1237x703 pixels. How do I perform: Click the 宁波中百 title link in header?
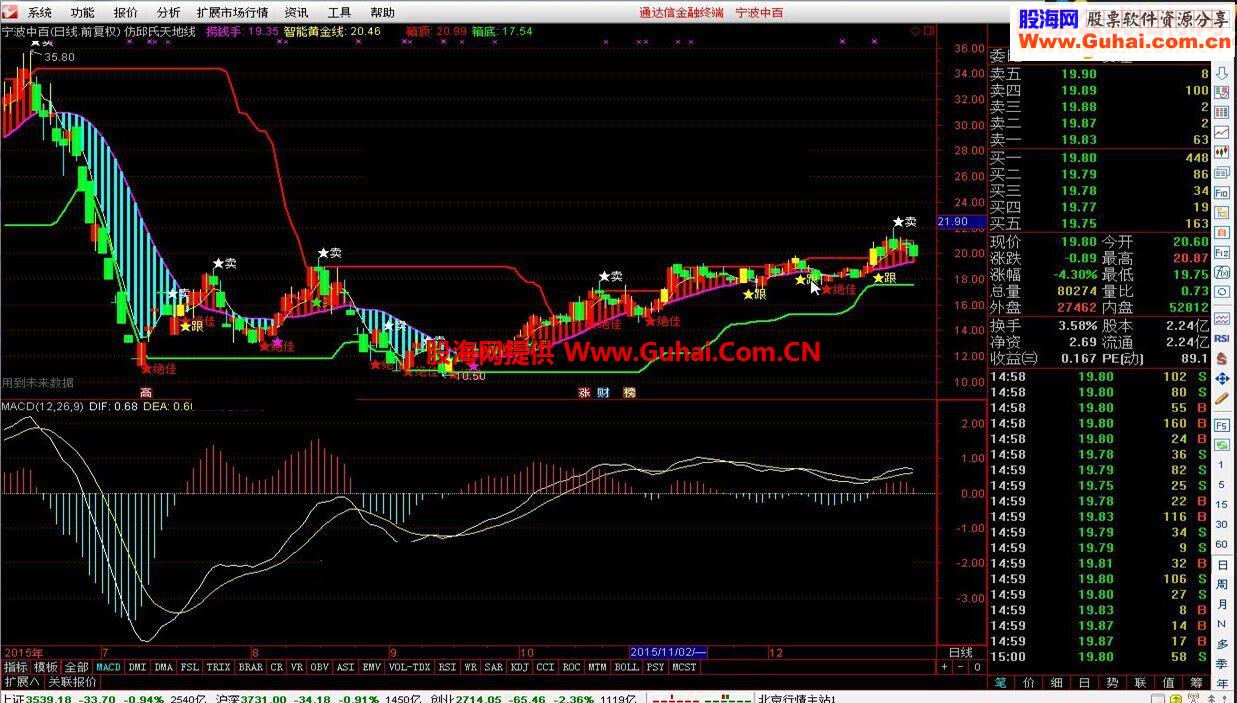point(759,13)
